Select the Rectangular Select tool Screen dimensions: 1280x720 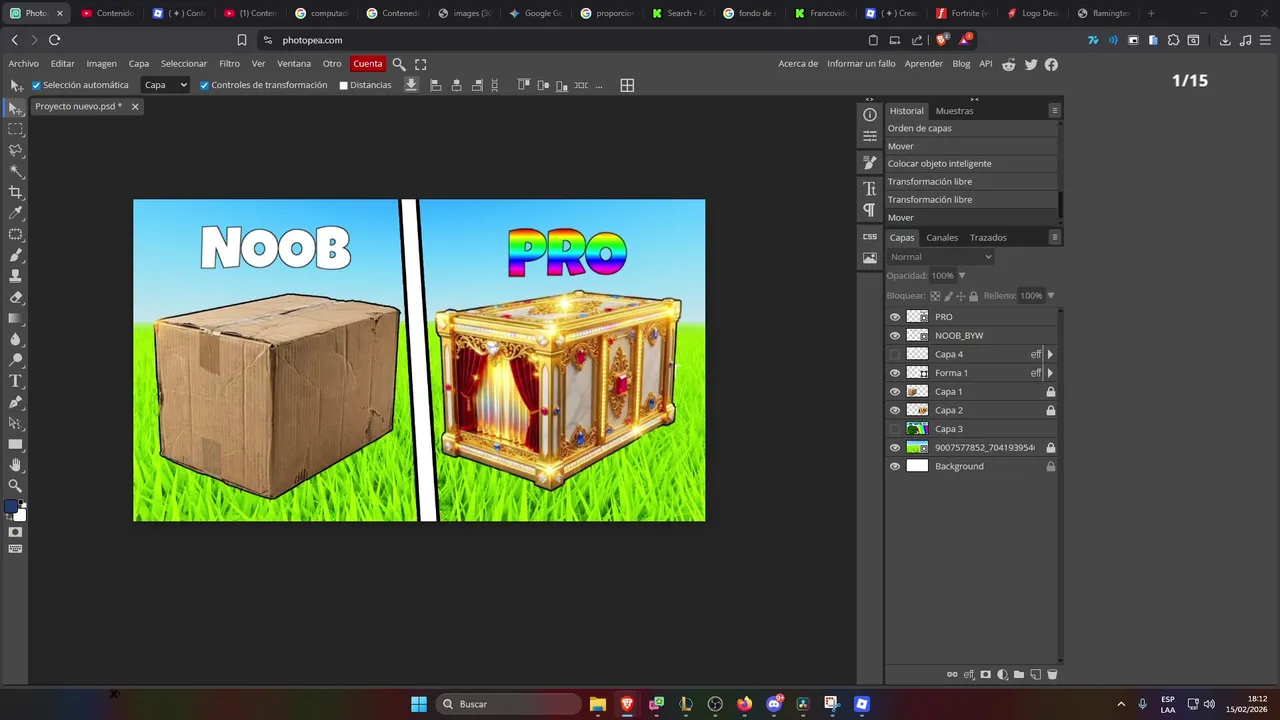coord(15,129)
